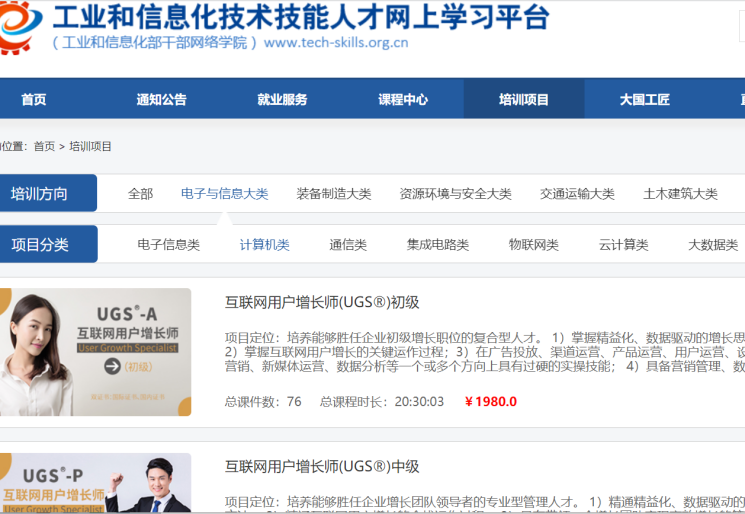Open 大国工匠 navigation item
The image size is (745, 514).
[644, 99]
